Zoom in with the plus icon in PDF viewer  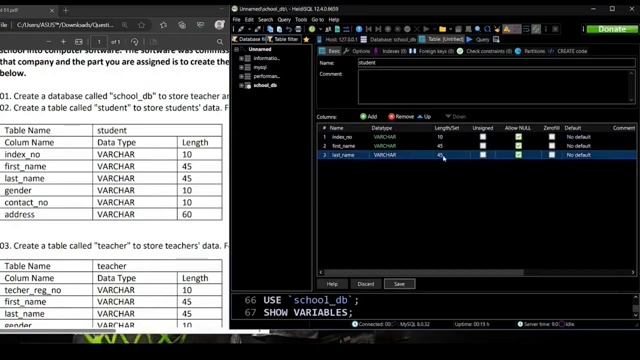(x=63, y=42)
